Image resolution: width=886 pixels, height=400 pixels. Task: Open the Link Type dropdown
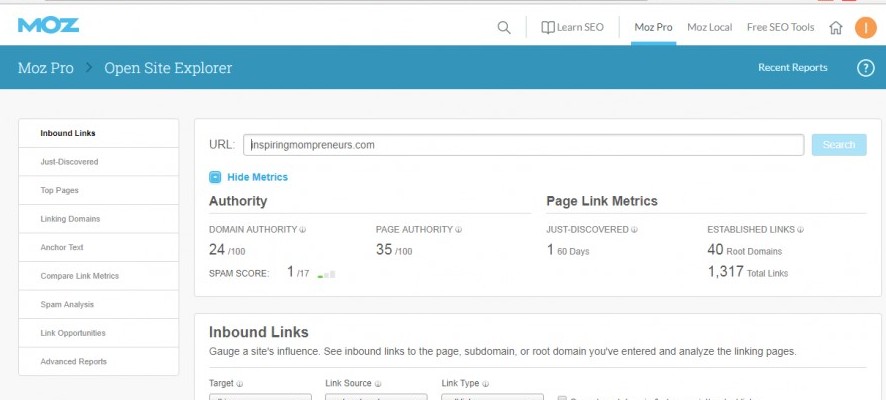(492, 397)
